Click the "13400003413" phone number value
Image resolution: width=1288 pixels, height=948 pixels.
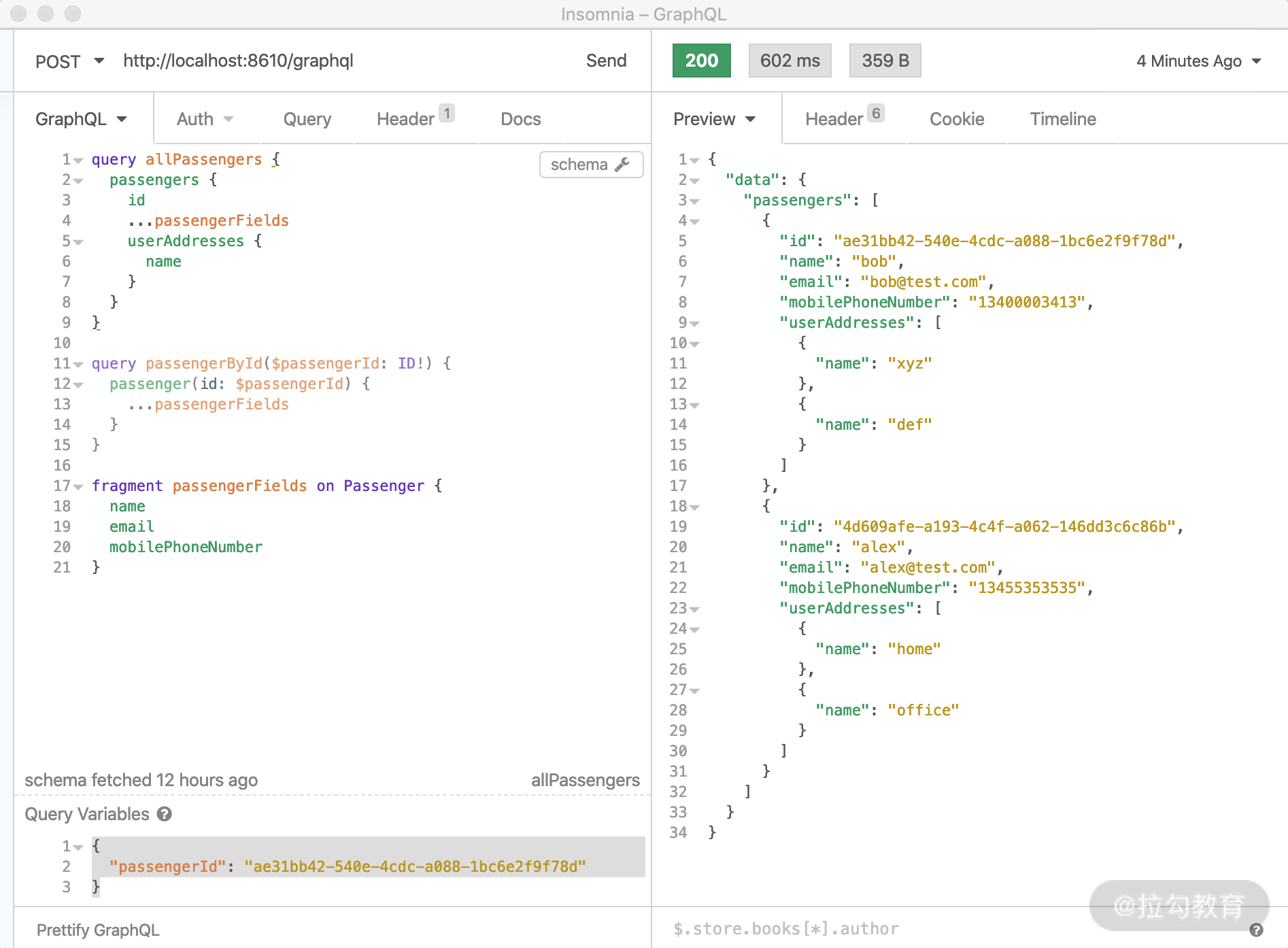tap(1027, 302)
